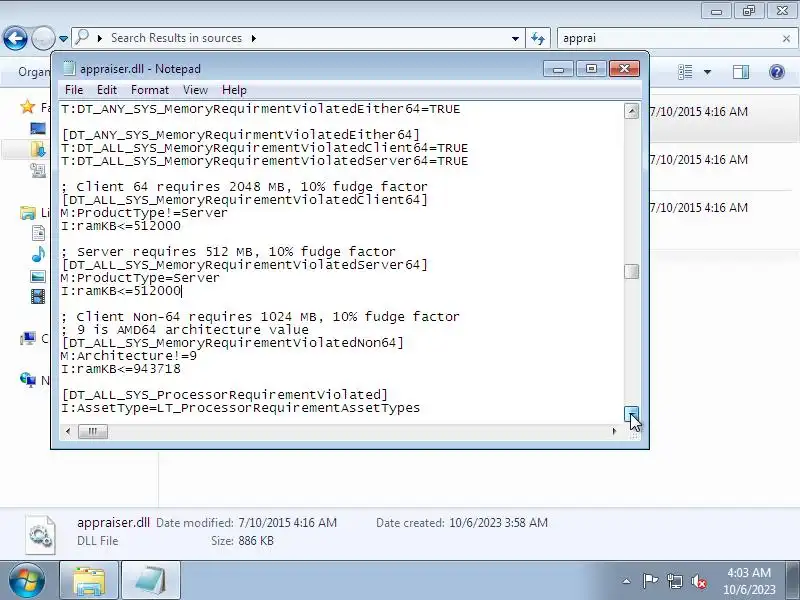Select the Videos library icon
This screenshot has height=600, width=800.
[x=38, y=296]
